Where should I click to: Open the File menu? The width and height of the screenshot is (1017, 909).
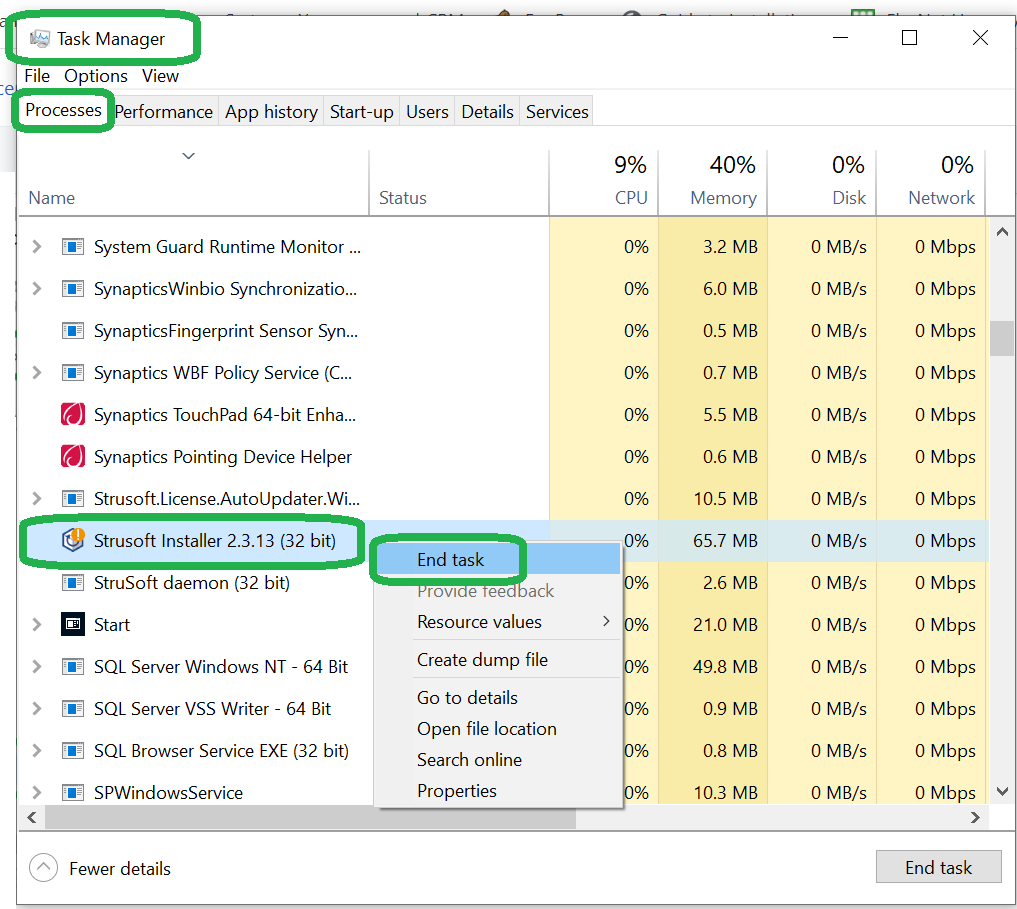[37, 76]
